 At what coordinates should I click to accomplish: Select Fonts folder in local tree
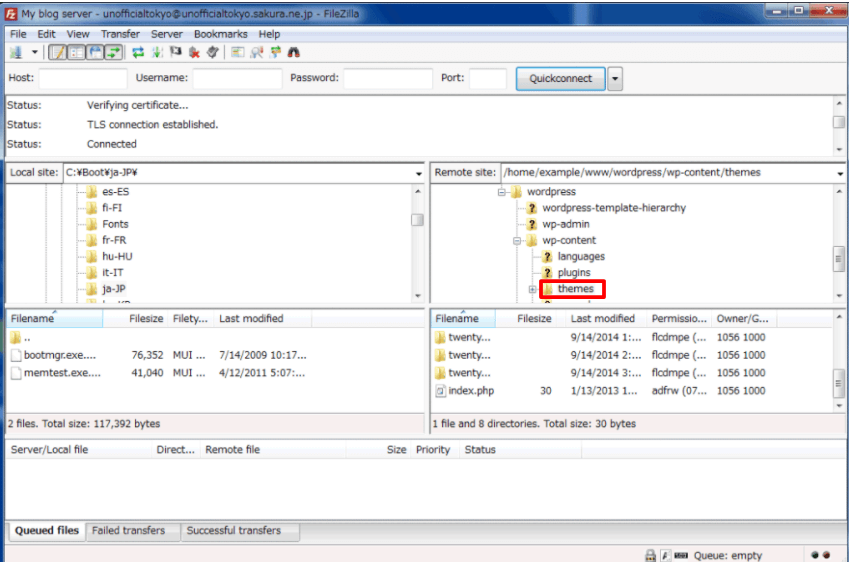coord(115,224)
